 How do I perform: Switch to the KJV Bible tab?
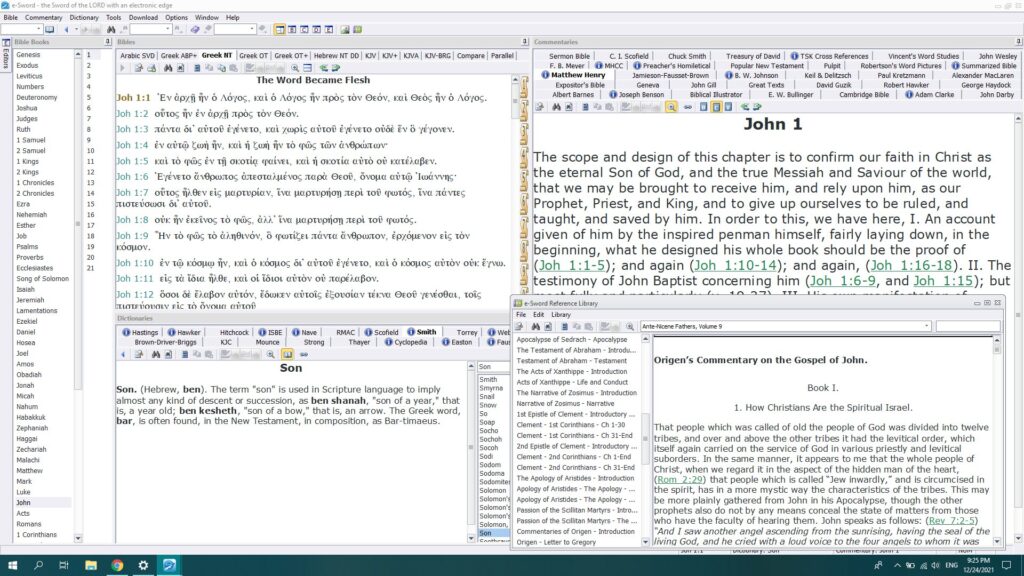(370, 56)
